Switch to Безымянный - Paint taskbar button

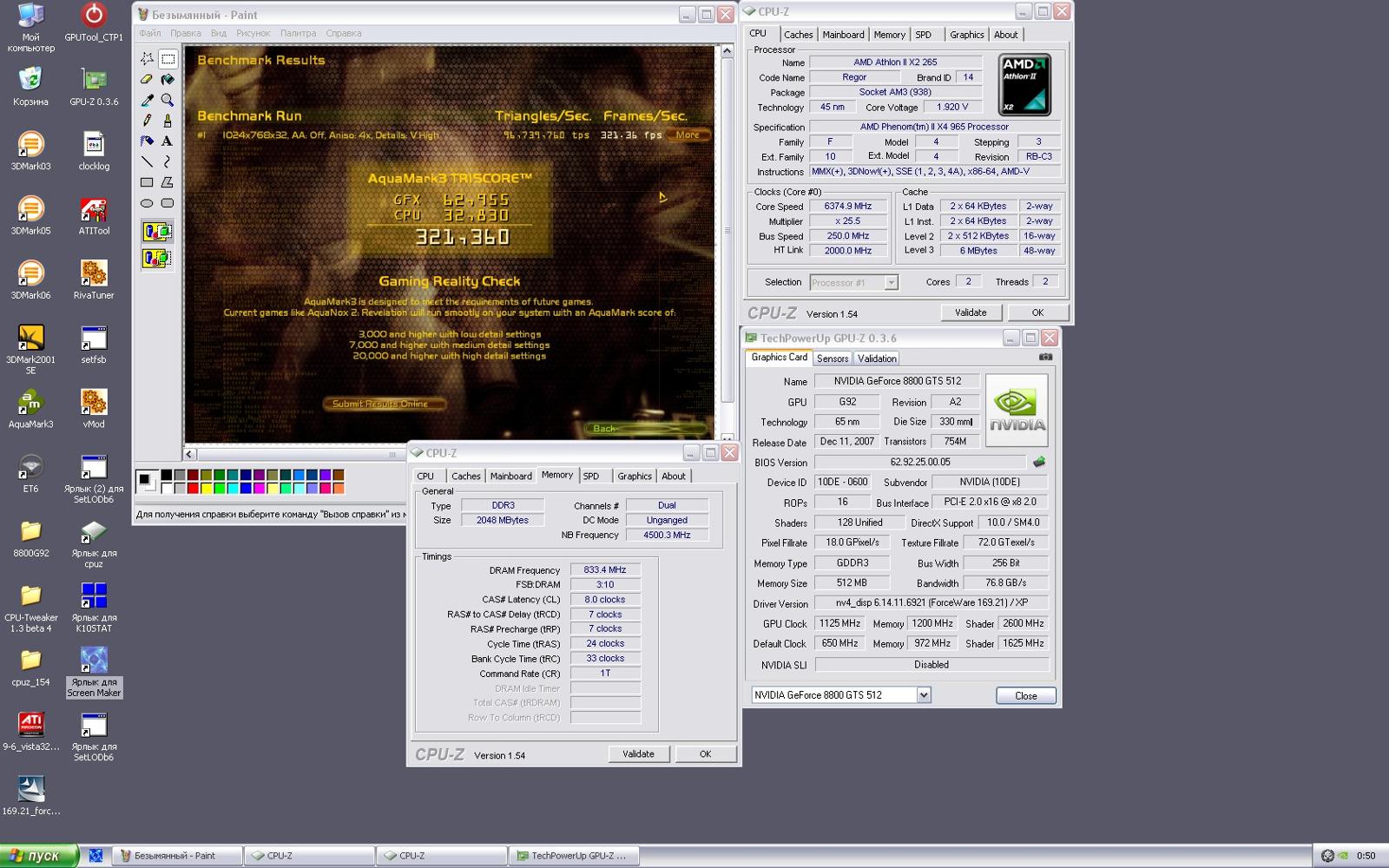pos(177,856)
